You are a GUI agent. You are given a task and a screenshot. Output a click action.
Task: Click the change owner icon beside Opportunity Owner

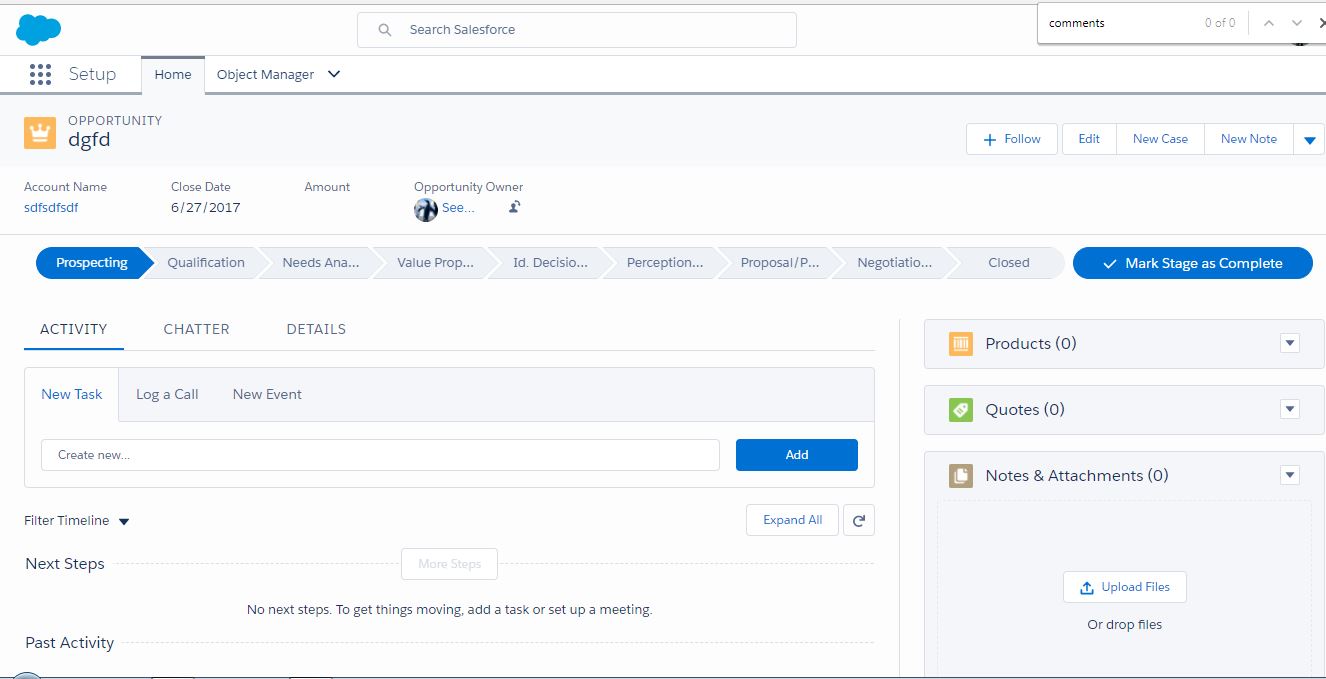pyautogui.click(x=513, y=207)
